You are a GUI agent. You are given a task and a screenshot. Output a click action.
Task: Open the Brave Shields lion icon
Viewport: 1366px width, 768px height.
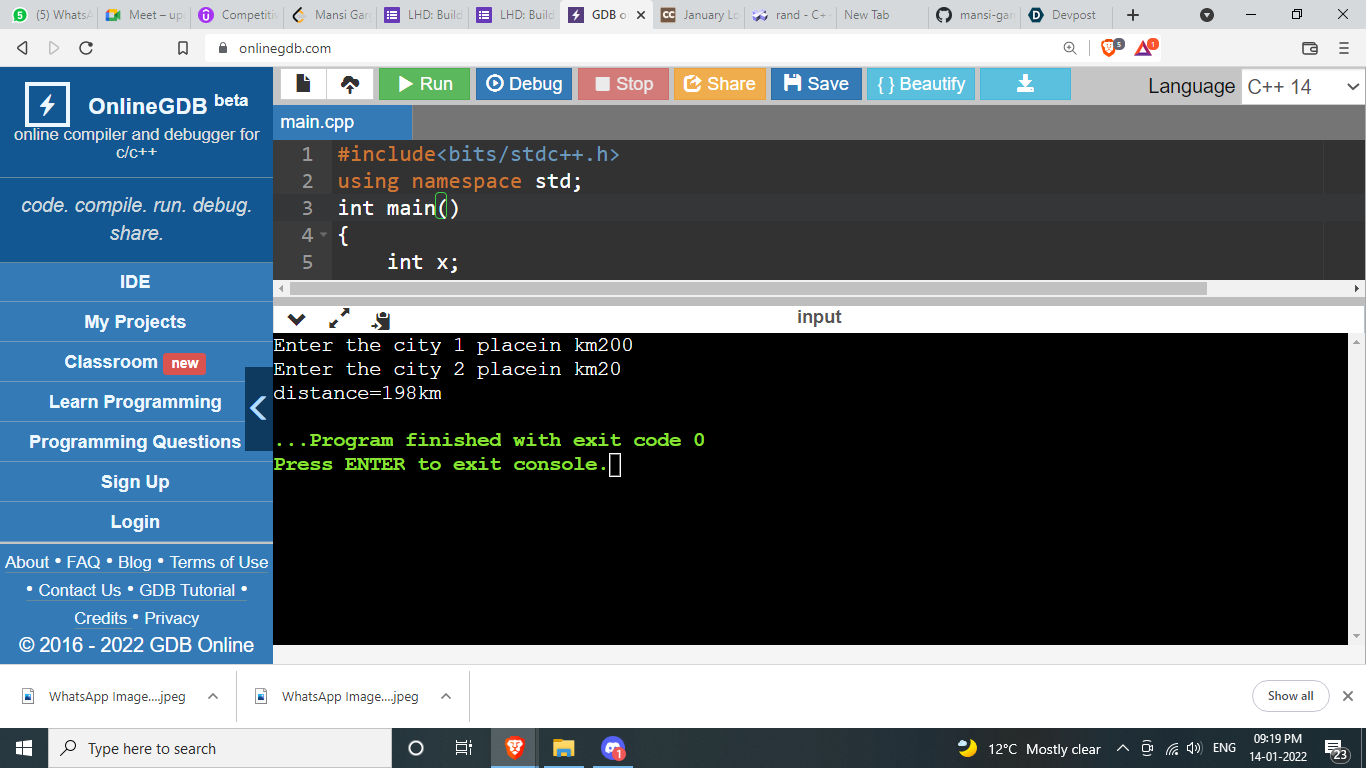[1110, 47]
